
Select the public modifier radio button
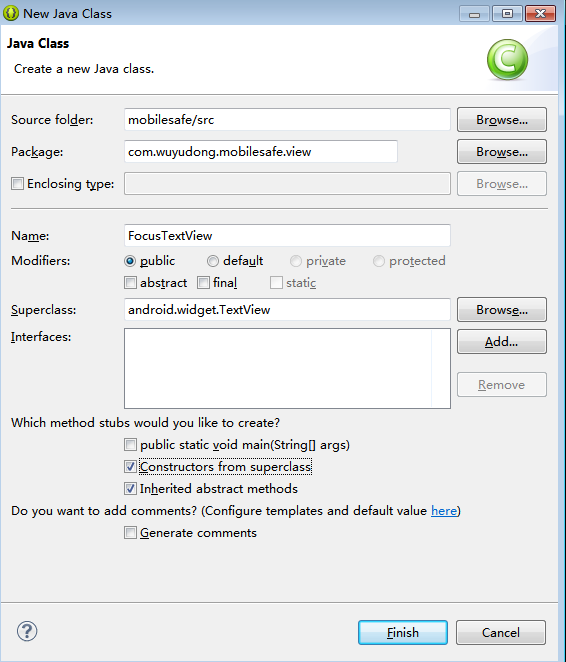click(x=130, y=261)
